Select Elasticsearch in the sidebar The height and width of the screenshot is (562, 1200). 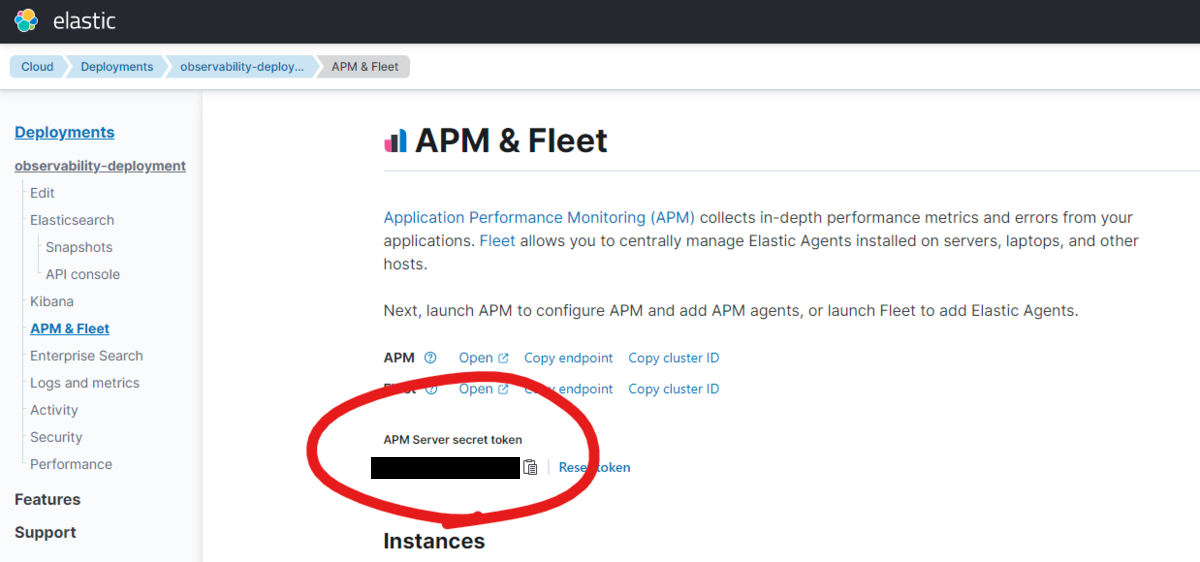pyautogui.click(x=72, y=220)
